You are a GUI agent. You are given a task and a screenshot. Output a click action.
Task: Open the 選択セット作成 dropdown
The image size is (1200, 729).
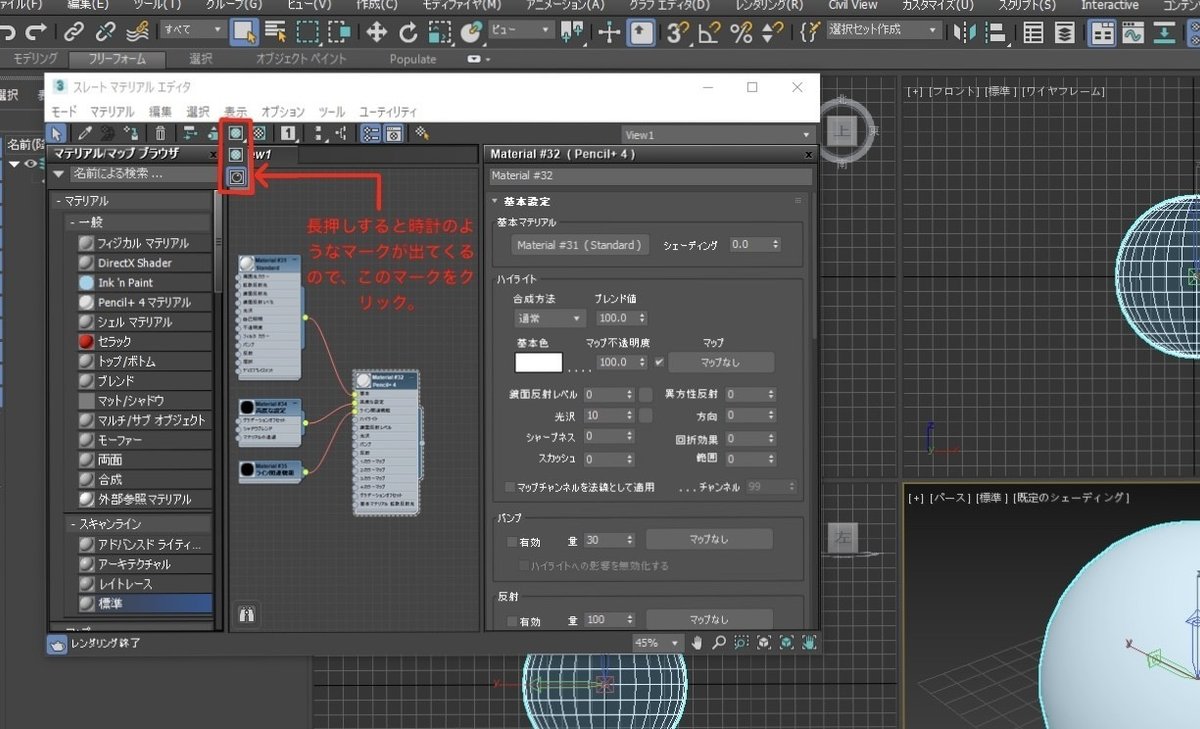[884, 31]
